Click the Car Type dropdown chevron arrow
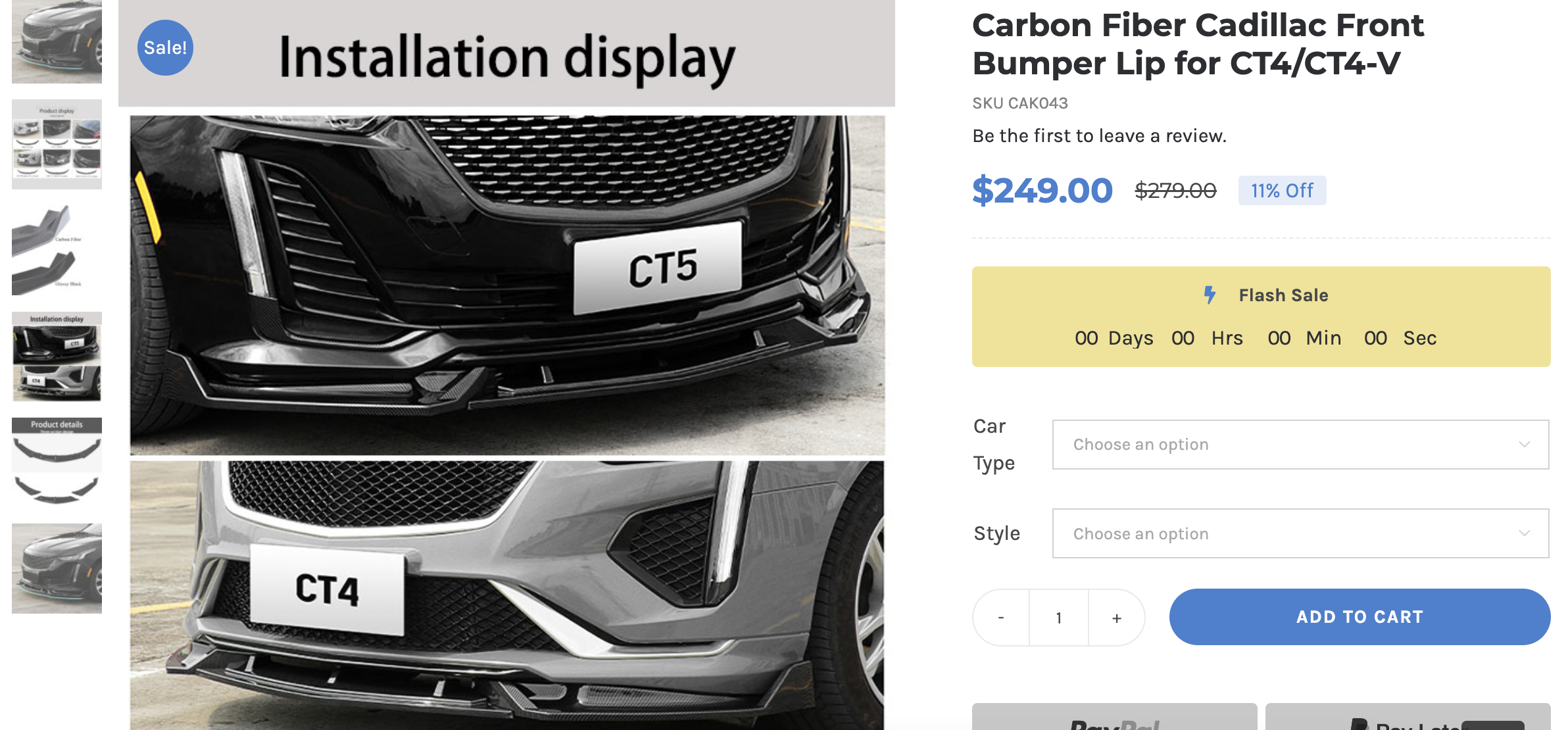Screen dimensions: 1568x730 [1524, 445]
